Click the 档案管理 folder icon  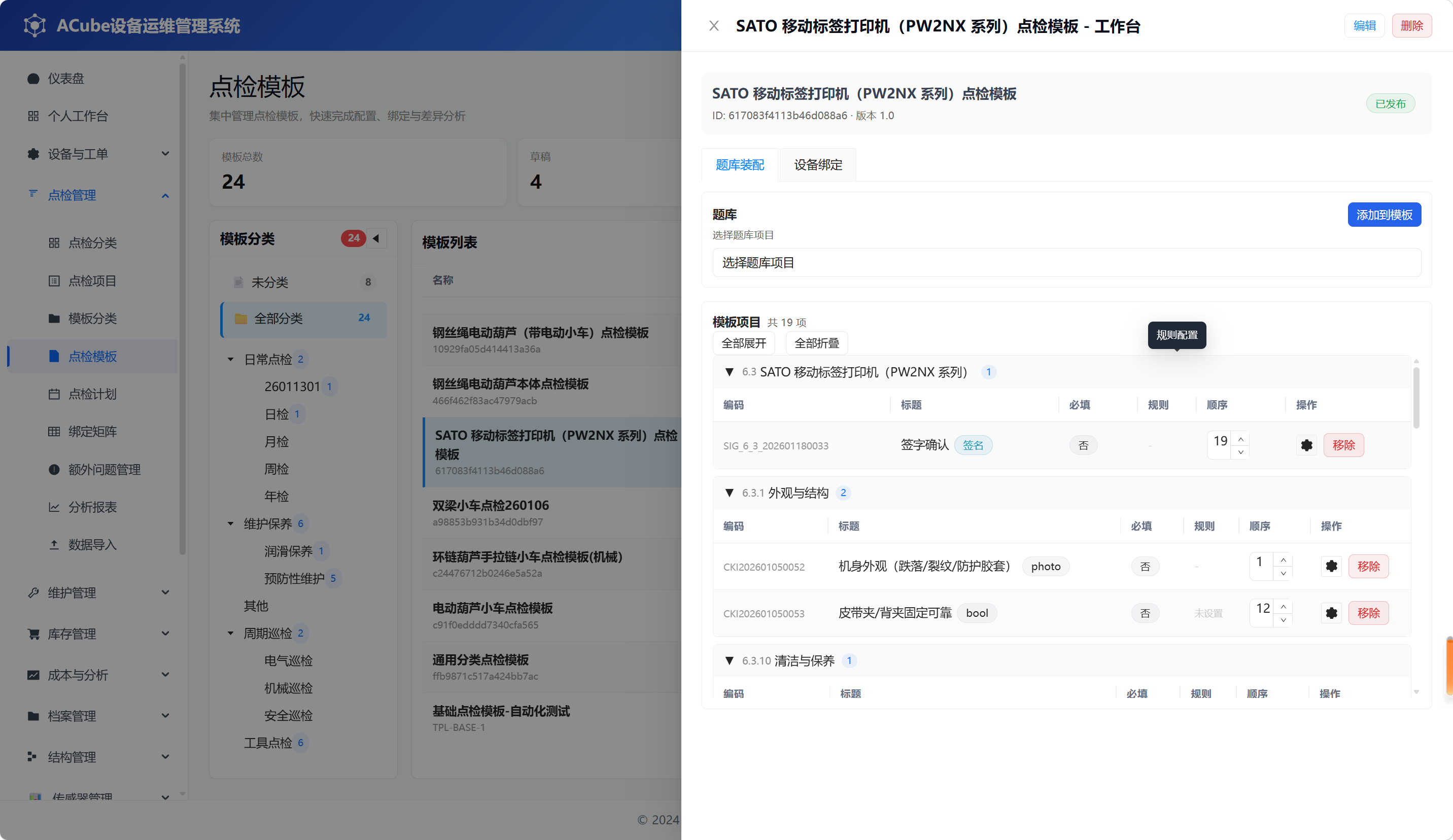[x=33, y=716]
